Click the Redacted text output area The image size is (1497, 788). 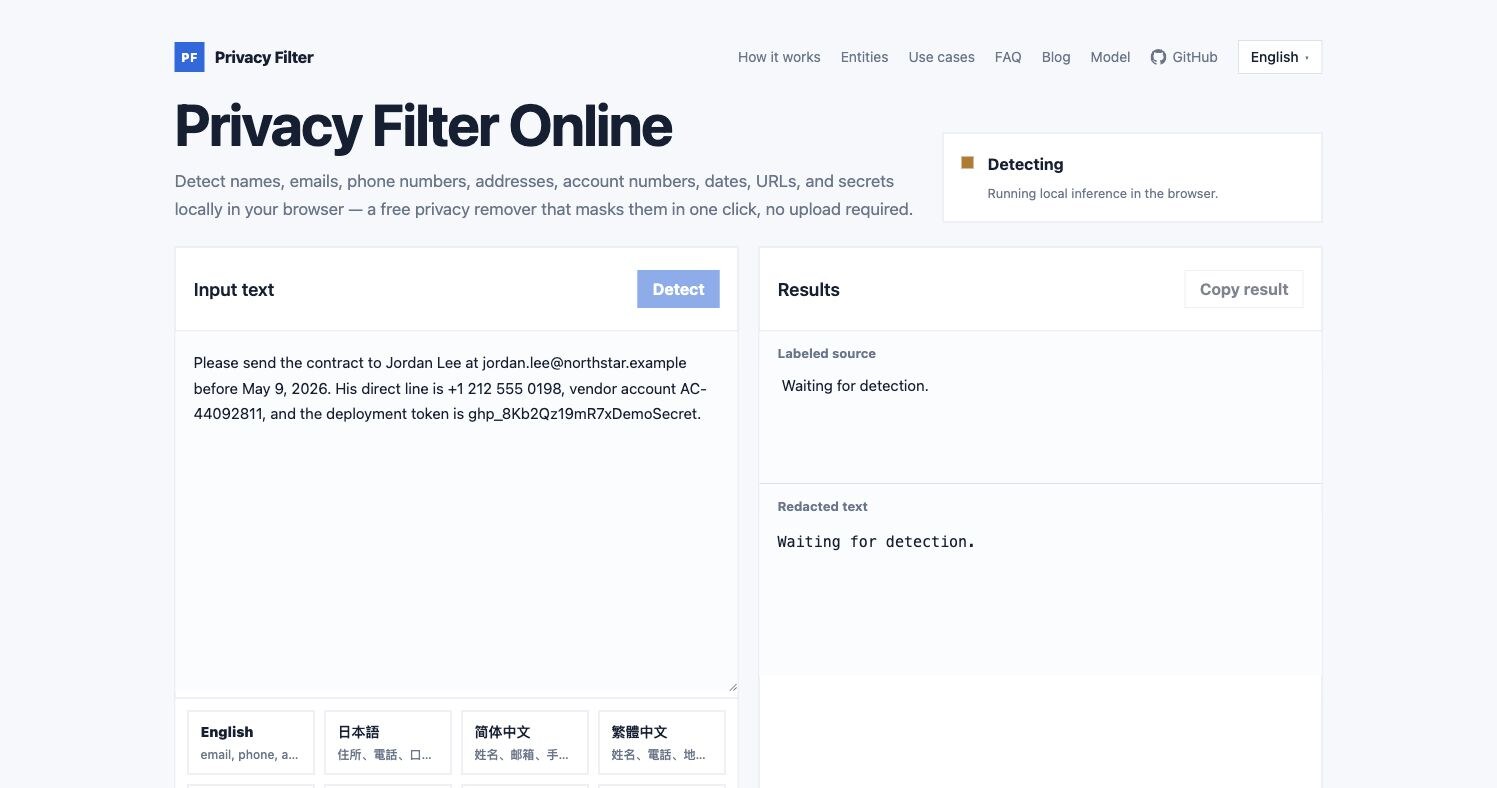[x=1040, y=595]
